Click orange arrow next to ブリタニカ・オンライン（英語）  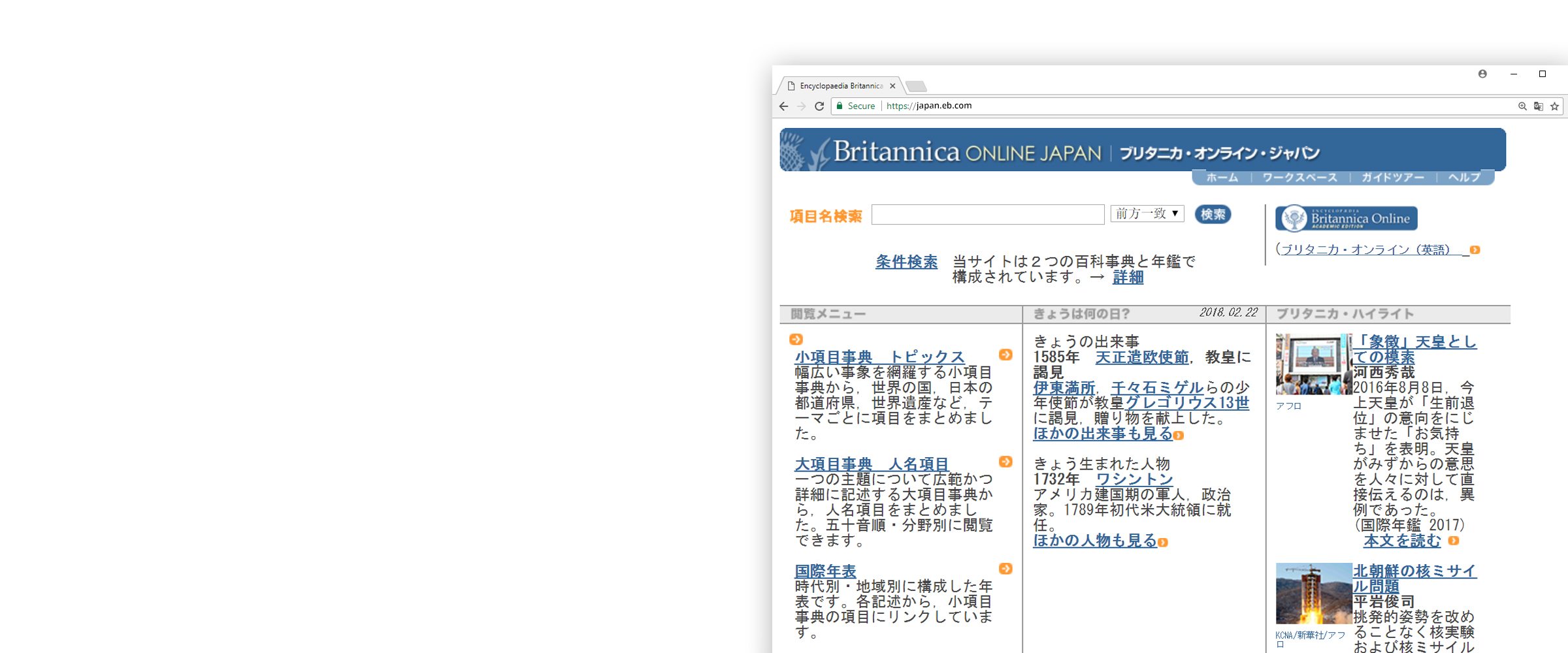(x=1475, y=250)
